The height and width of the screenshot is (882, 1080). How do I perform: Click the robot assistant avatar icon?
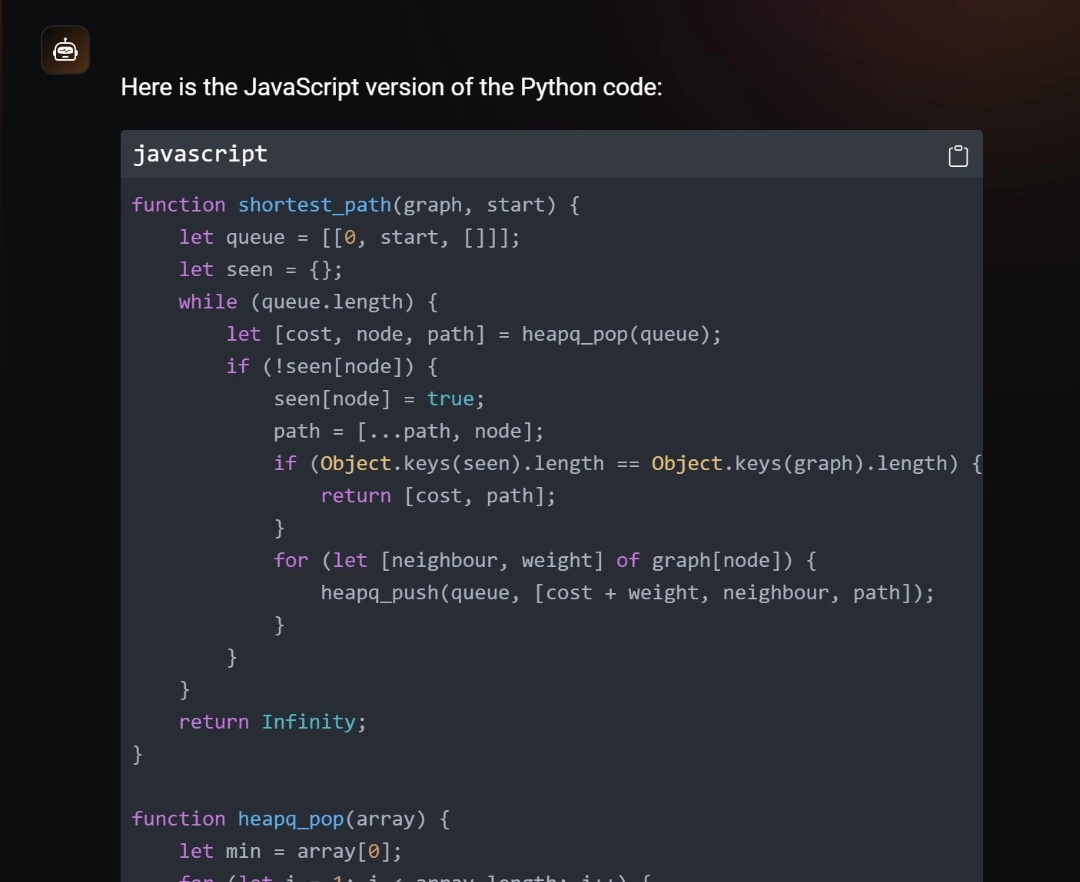(65, 49)
